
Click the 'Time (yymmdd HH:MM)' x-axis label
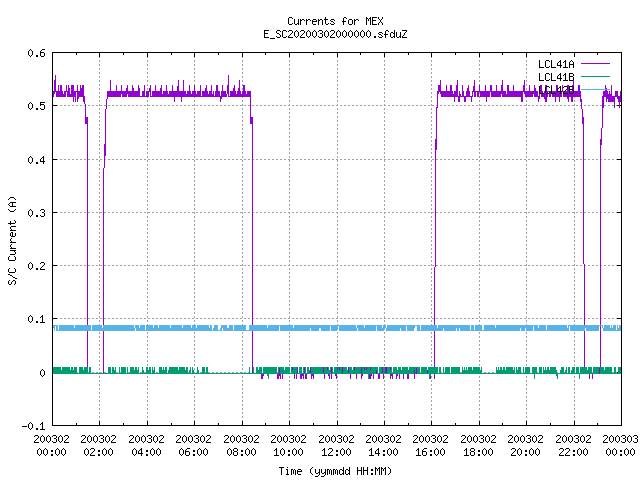[x=335, y=471]
